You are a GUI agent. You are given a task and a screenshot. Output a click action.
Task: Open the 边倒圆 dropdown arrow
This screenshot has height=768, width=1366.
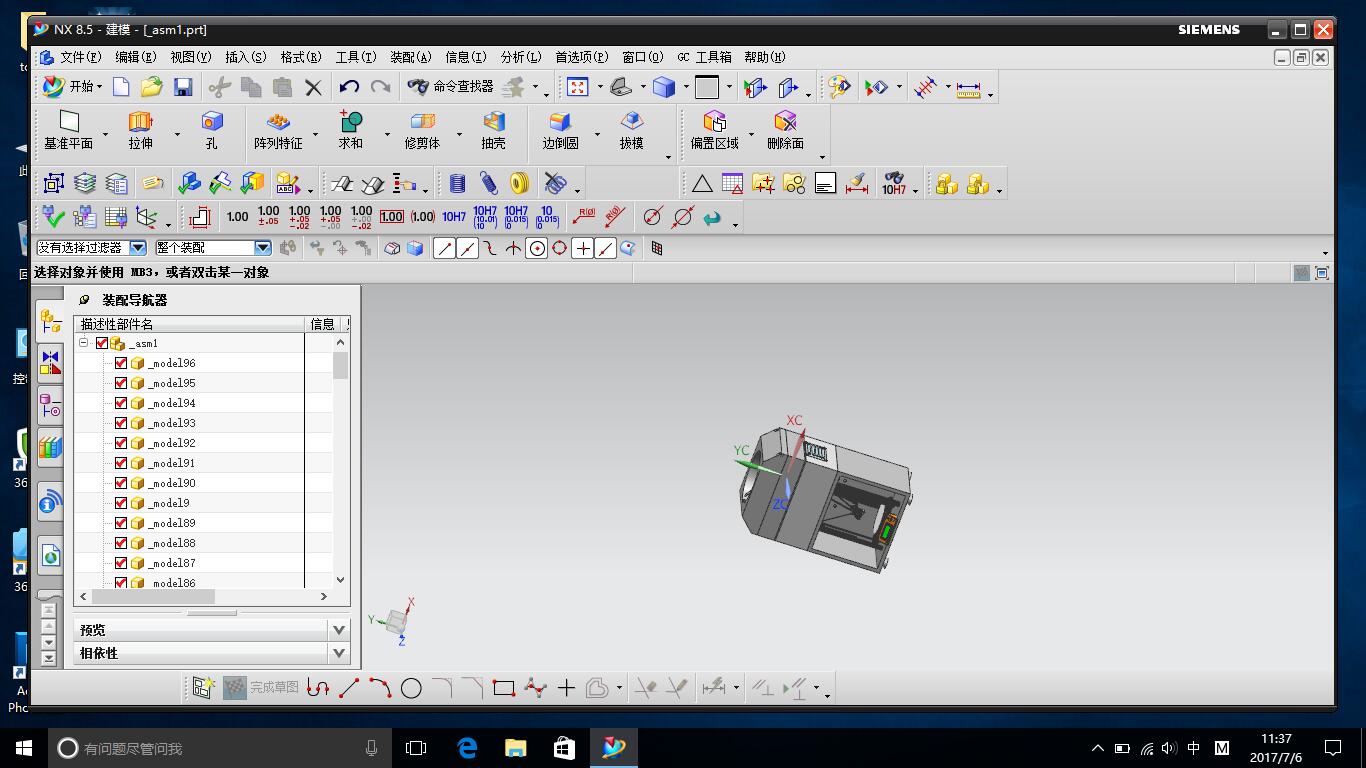[597, 134]
